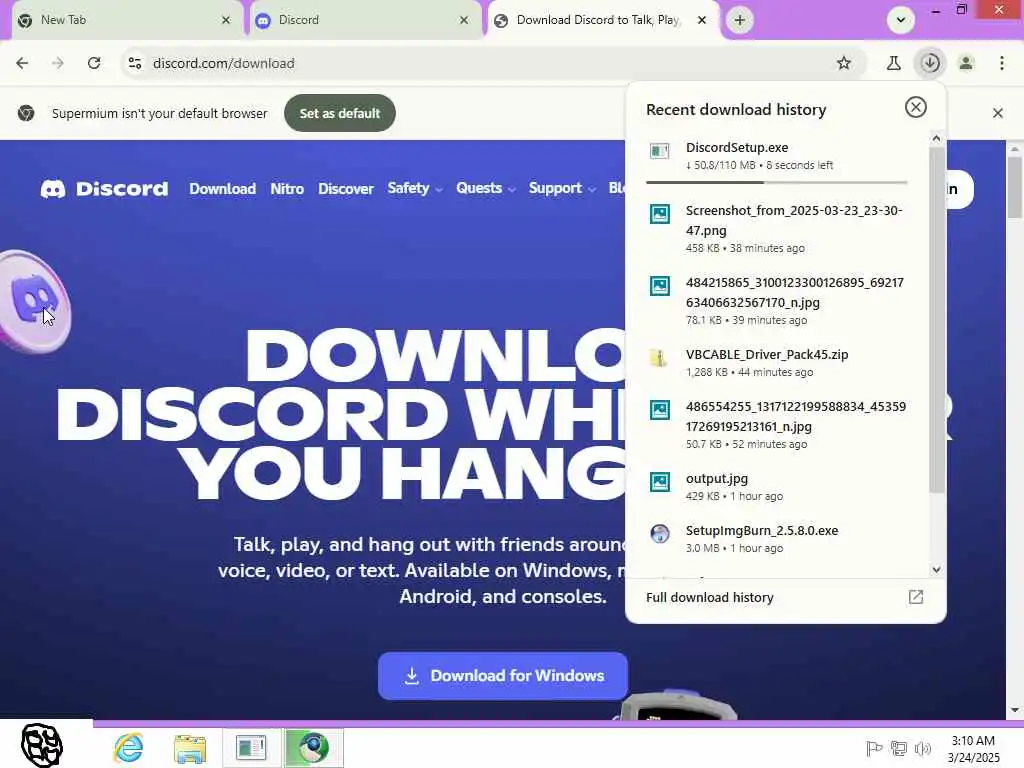Click the Screenshot_from_2025-03-23 png image icon
The height and width of the screenshot is (768, 1024).
[x=660, y=214]
